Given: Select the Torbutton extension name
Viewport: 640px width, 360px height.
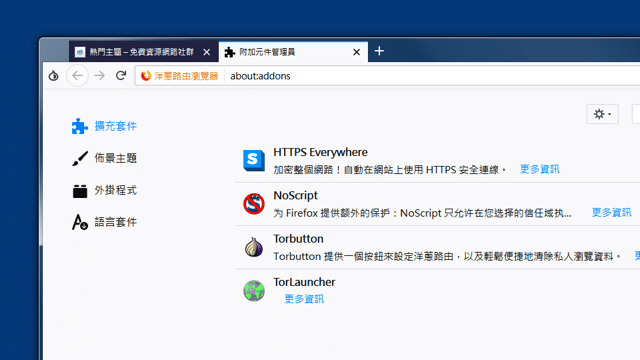Looking at the screenshot, I should pos(298,239).
